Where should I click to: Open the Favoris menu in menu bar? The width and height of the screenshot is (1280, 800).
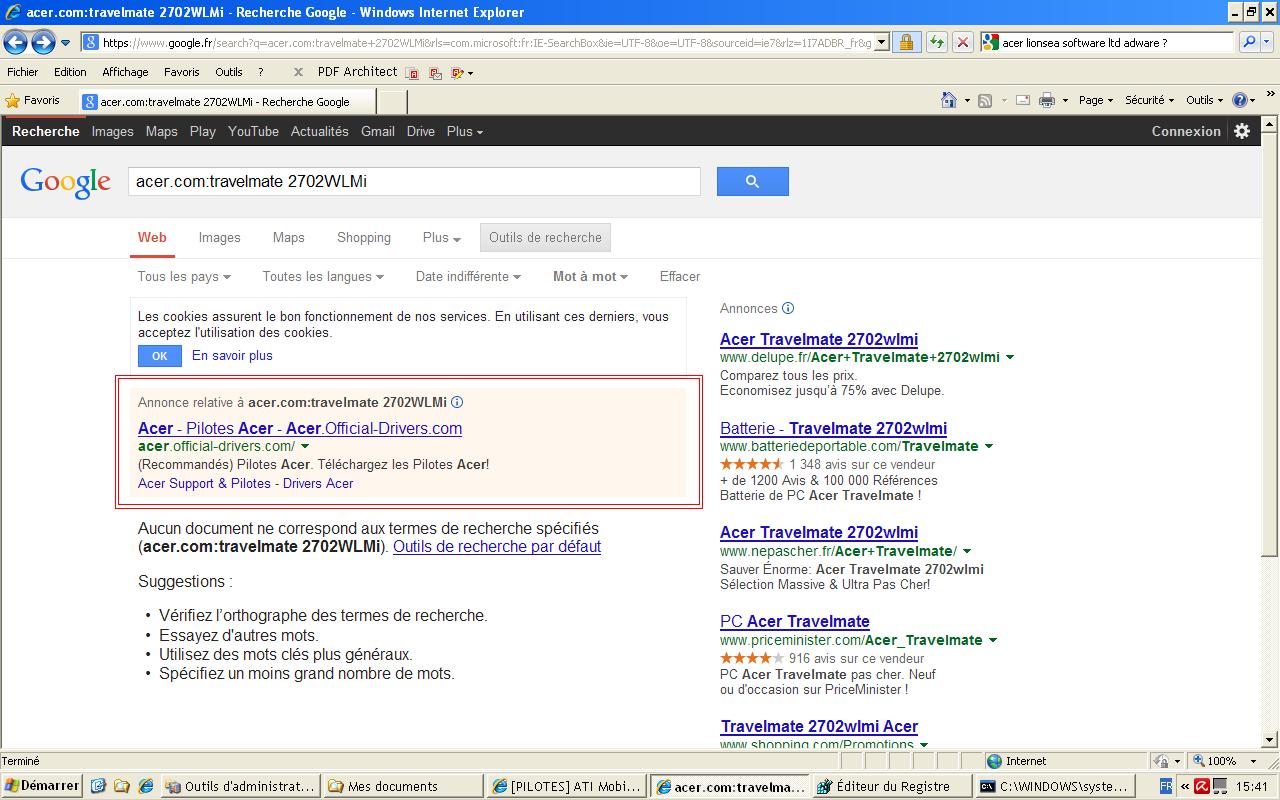[182, 72]
